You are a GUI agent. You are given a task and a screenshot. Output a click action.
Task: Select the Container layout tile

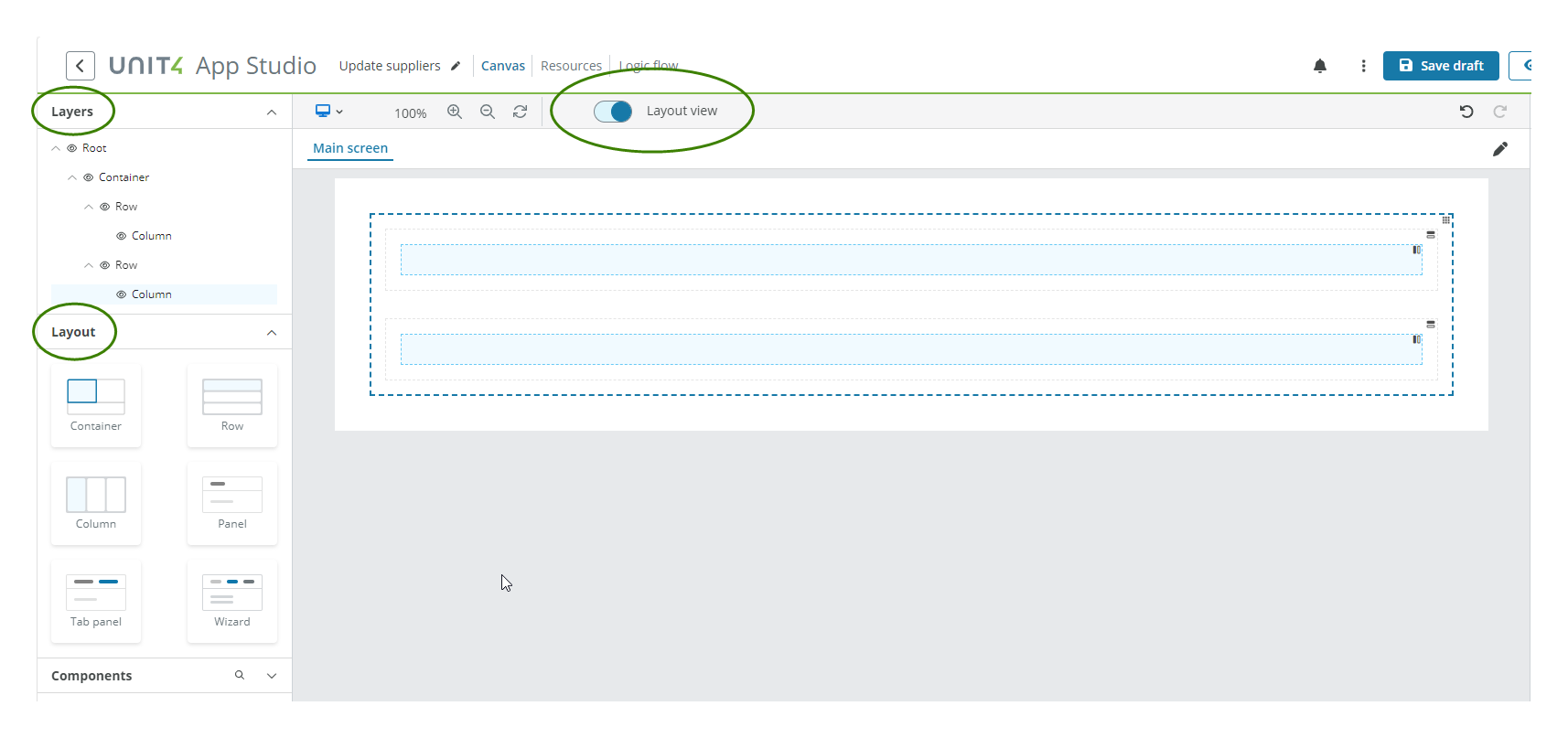96,406
